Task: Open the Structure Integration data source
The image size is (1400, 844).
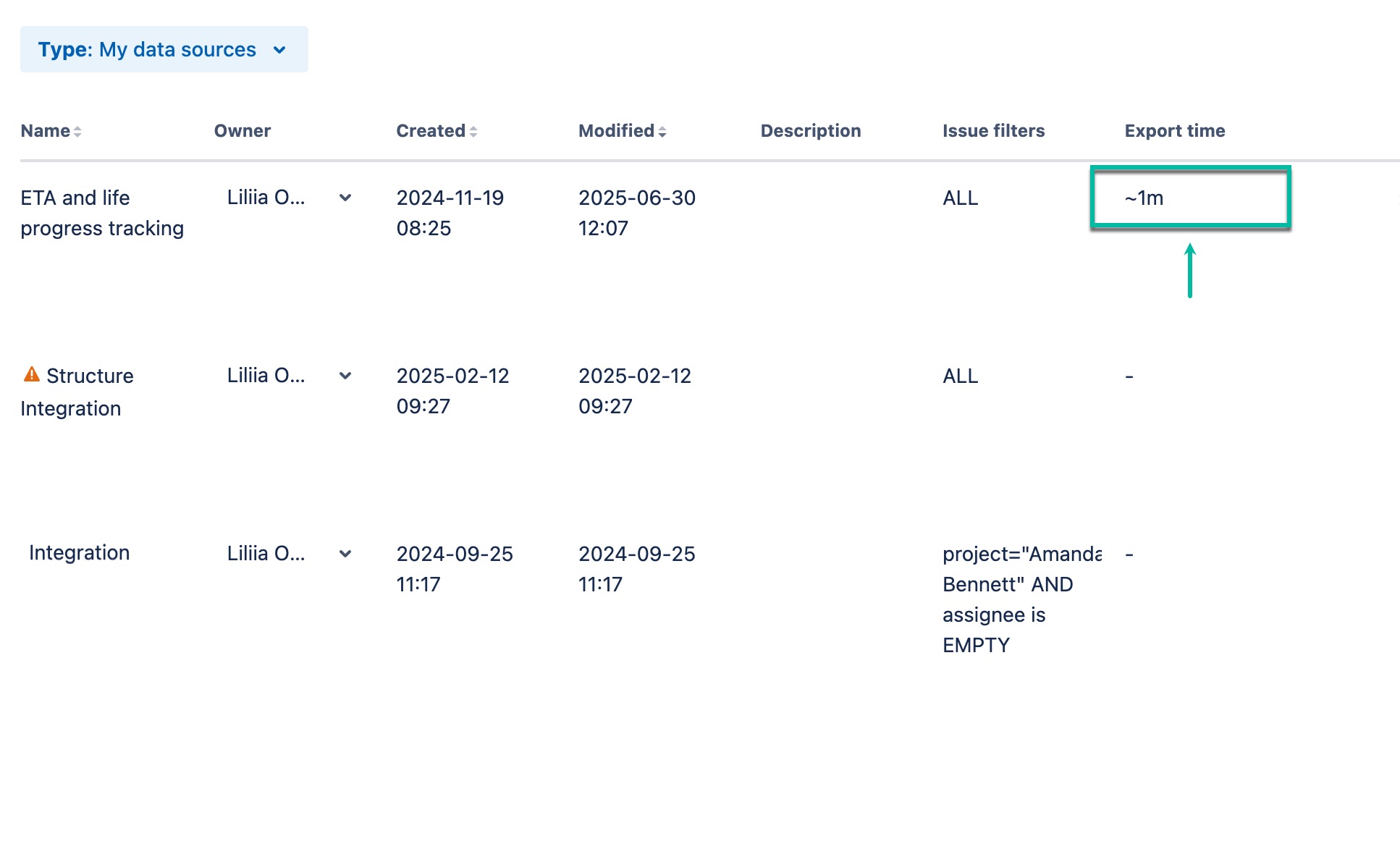Action: click(89, 376)
